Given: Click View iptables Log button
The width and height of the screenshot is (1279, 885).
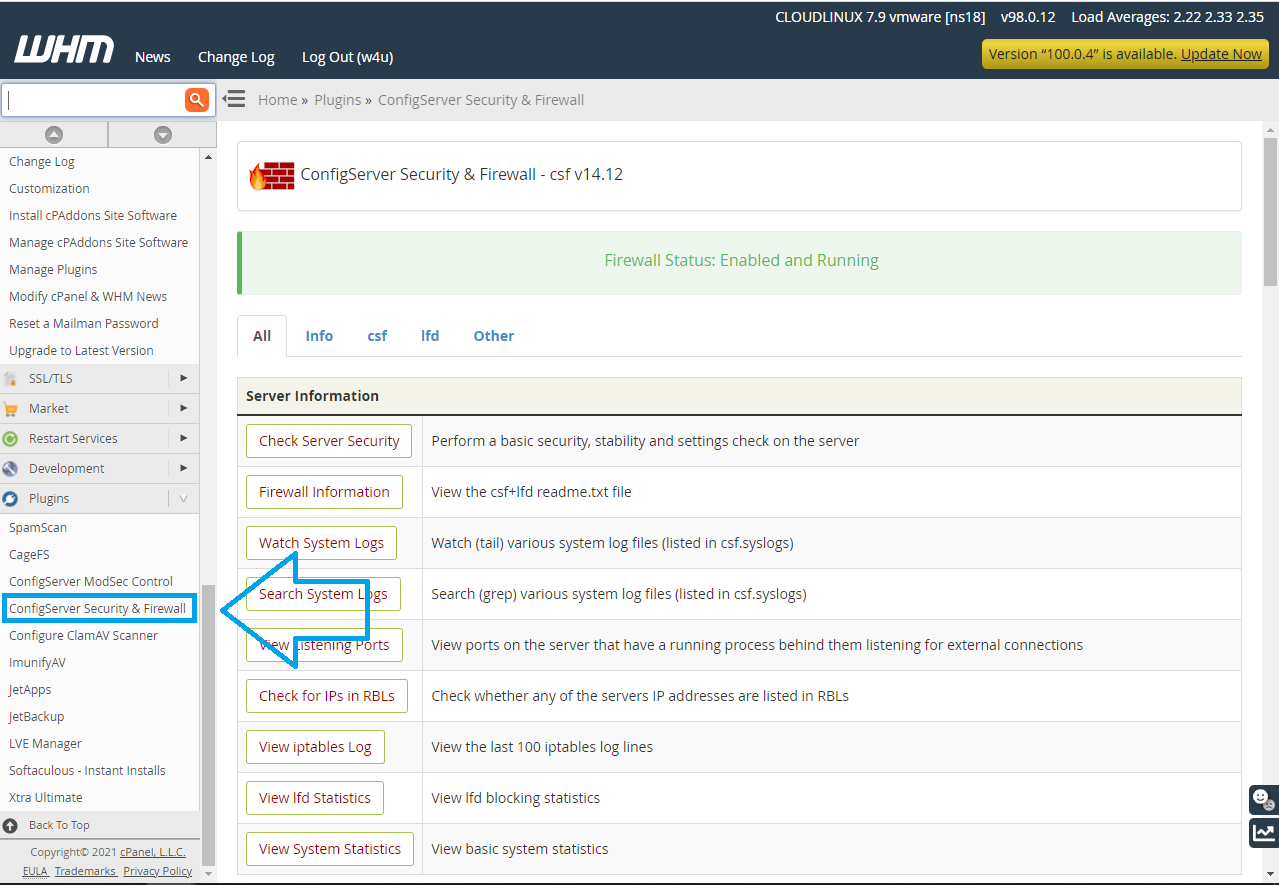Looking at the screenshot, I should 315,747.
